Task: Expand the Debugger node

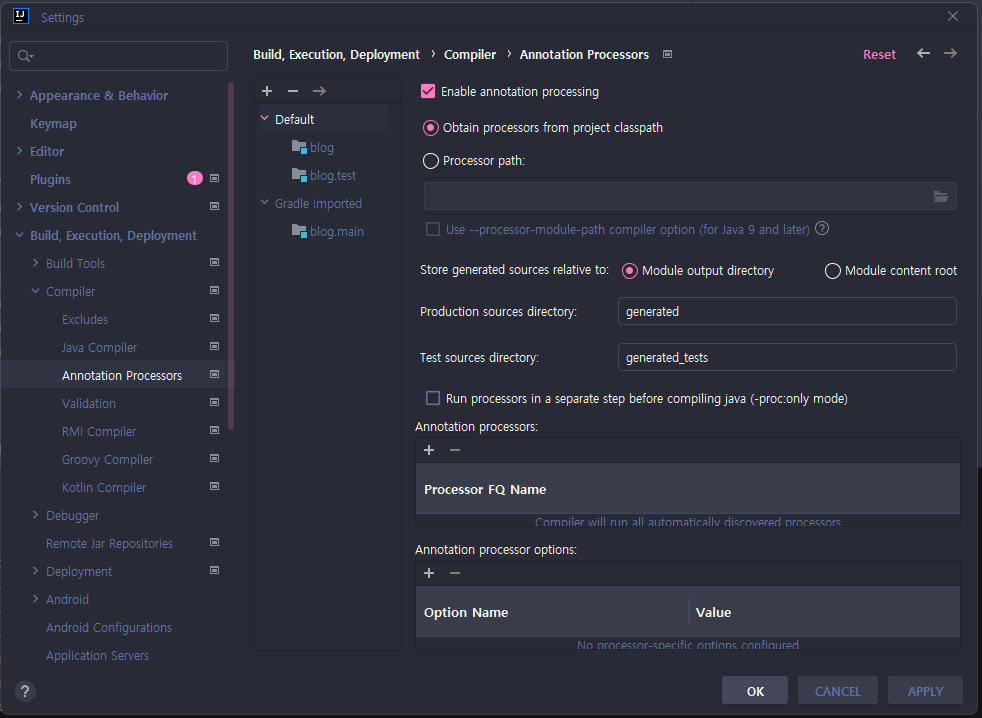Action: pyautogui.click(x=36, y=514)
